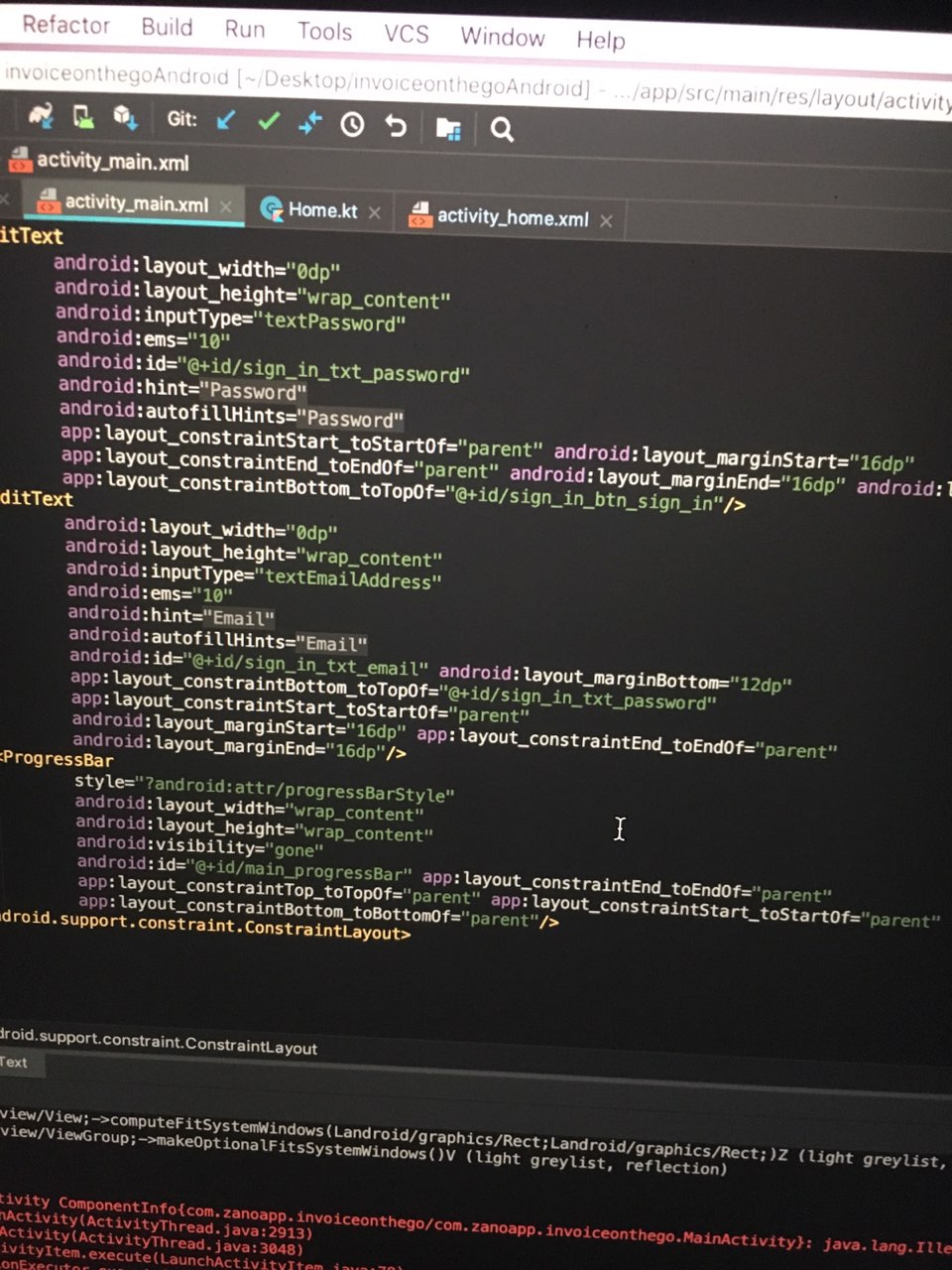Click the Search Everywhere magnifier icon
The image size is (952, 1270).
(502, 129)
